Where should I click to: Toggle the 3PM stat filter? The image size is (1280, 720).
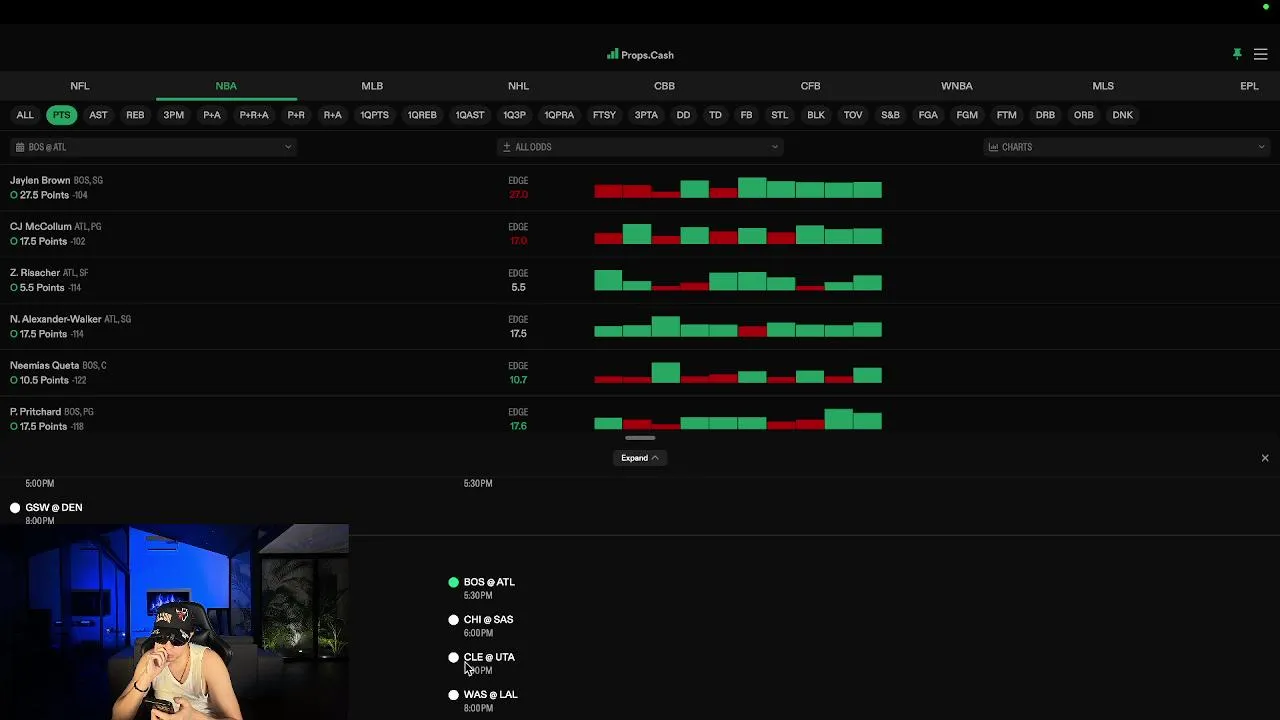pos(174,115)
